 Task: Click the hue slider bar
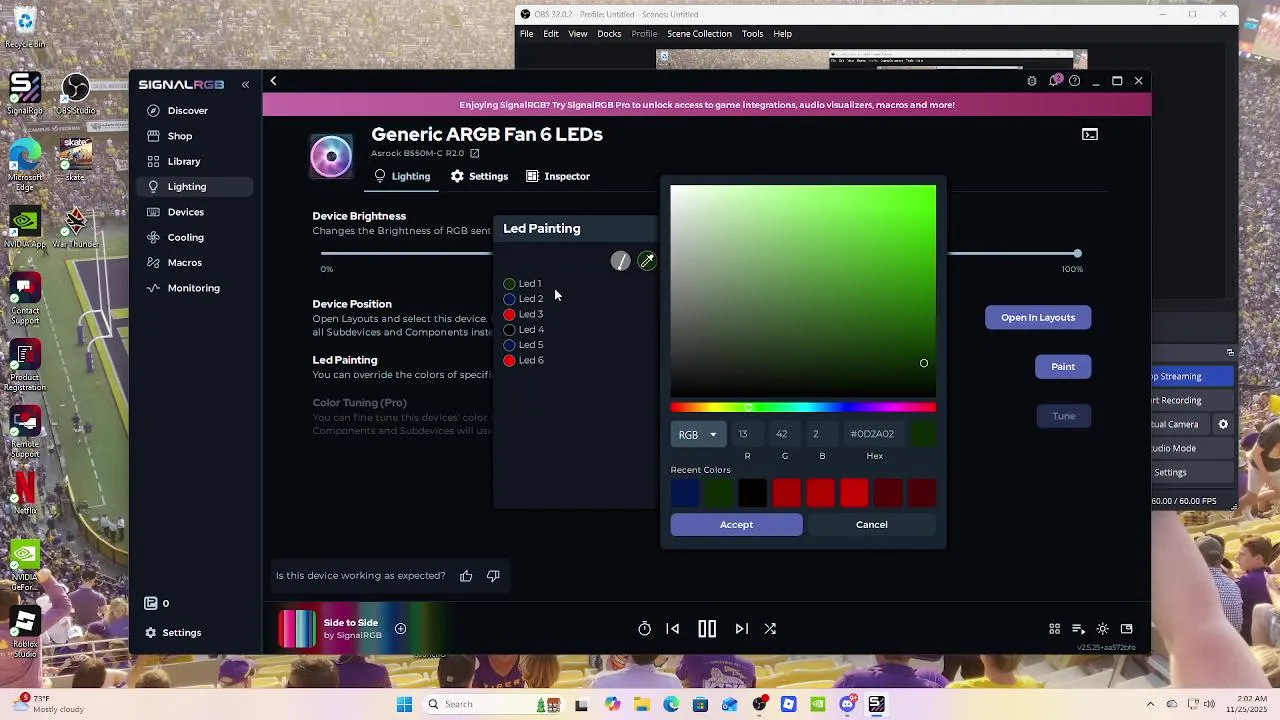coord(803,407)
